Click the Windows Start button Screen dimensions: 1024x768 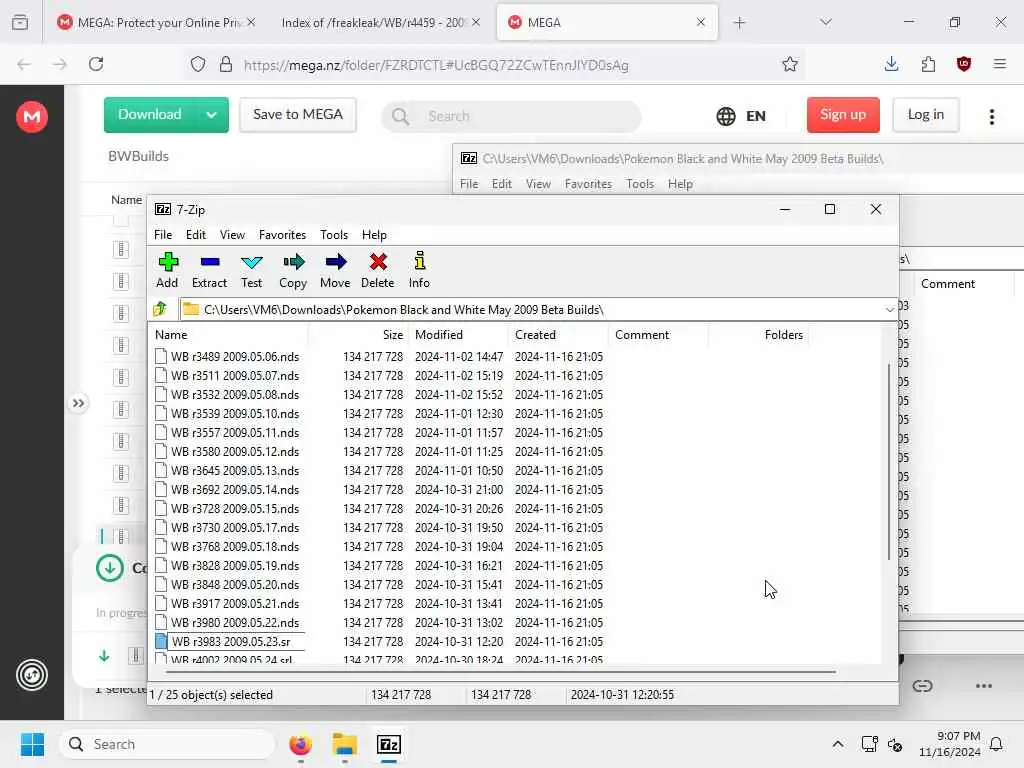click(32, 744)
